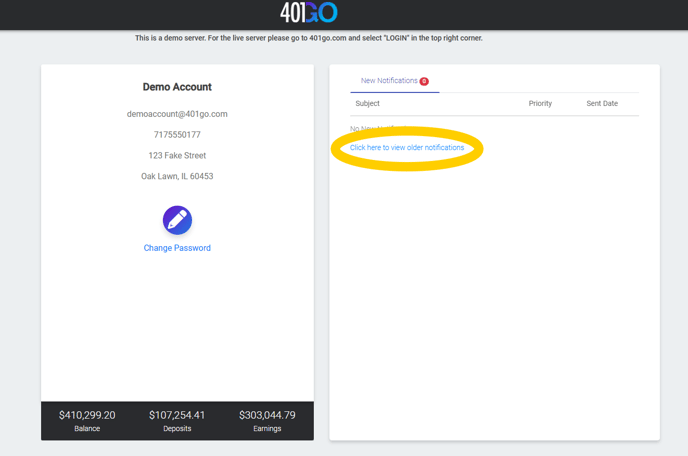
Task: Click the red notification count badge
Action: 424,81
